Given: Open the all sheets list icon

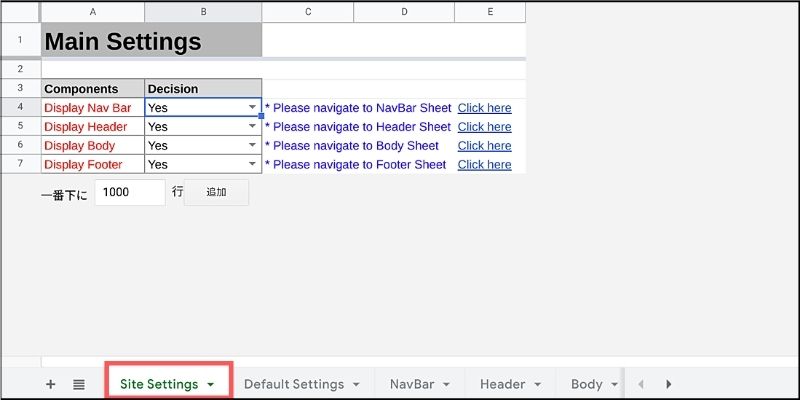Looking at the screenshot, I should 79,384.
